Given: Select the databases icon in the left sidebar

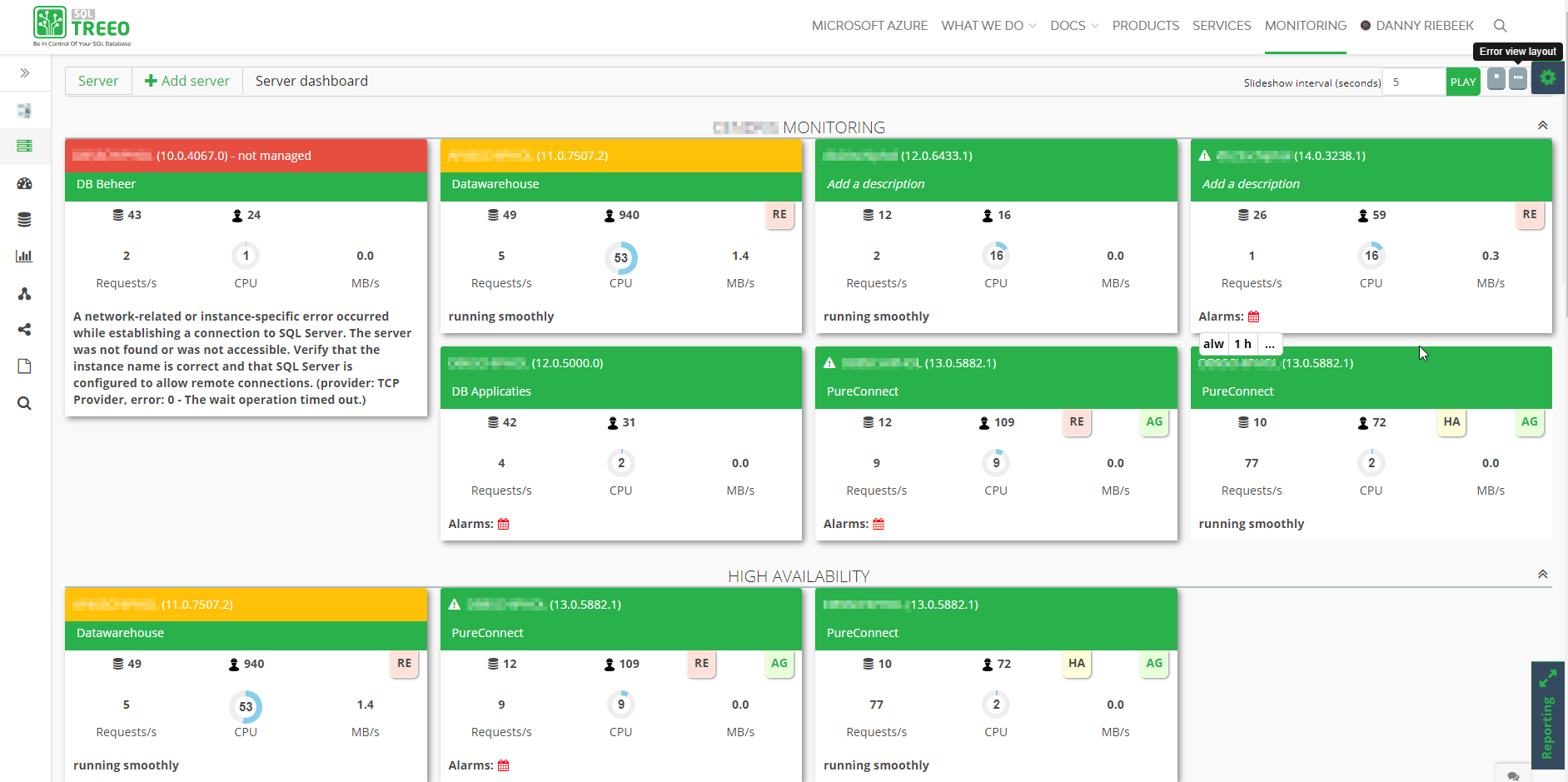Looking at the screenshot, I should point(25,219).
